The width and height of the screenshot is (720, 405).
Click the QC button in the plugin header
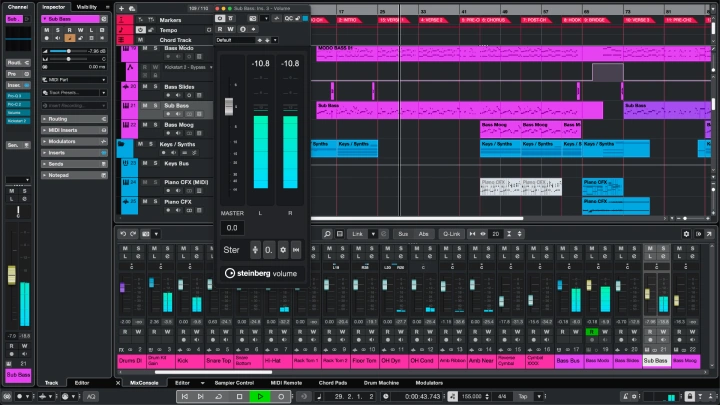point(288,18)
